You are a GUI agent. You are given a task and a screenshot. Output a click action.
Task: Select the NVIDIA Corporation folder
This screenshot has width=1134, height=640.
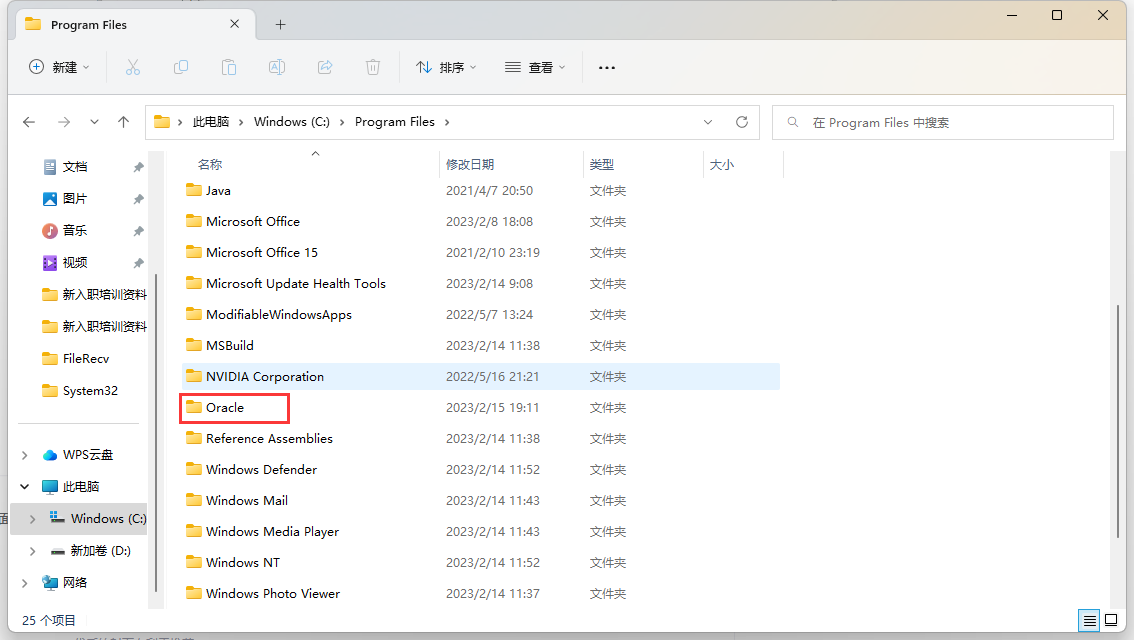tap(480, 377)
